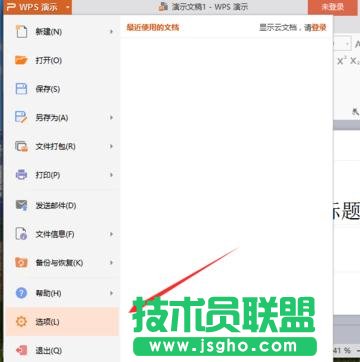Expand the 打印(P) submenu arrow
This screenshot has width=360, height=362.
[x=111, y=175]
